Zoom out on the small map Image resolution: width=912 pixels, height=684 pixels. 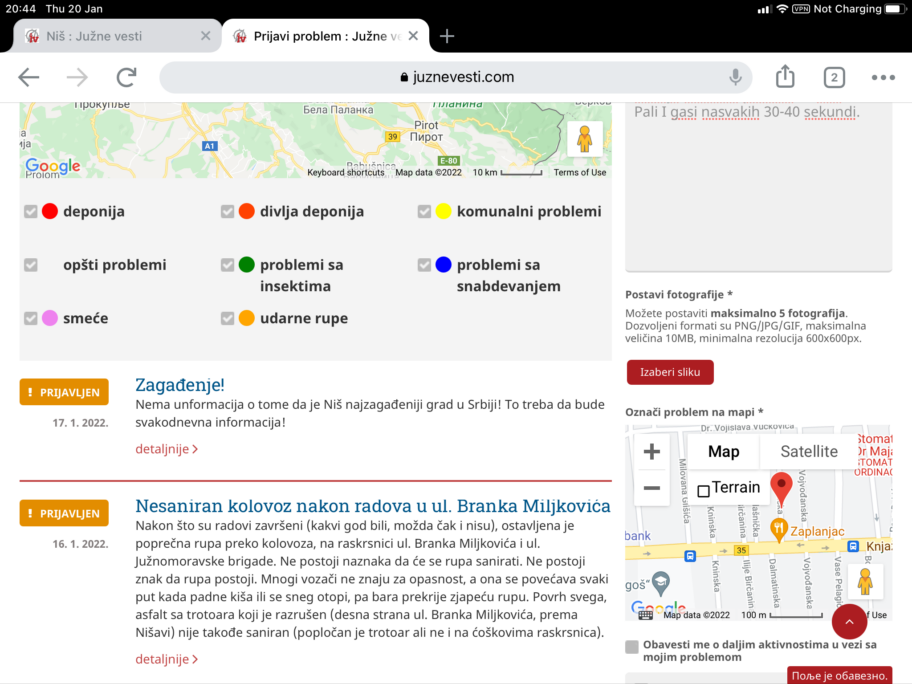(x=651, y=488)
